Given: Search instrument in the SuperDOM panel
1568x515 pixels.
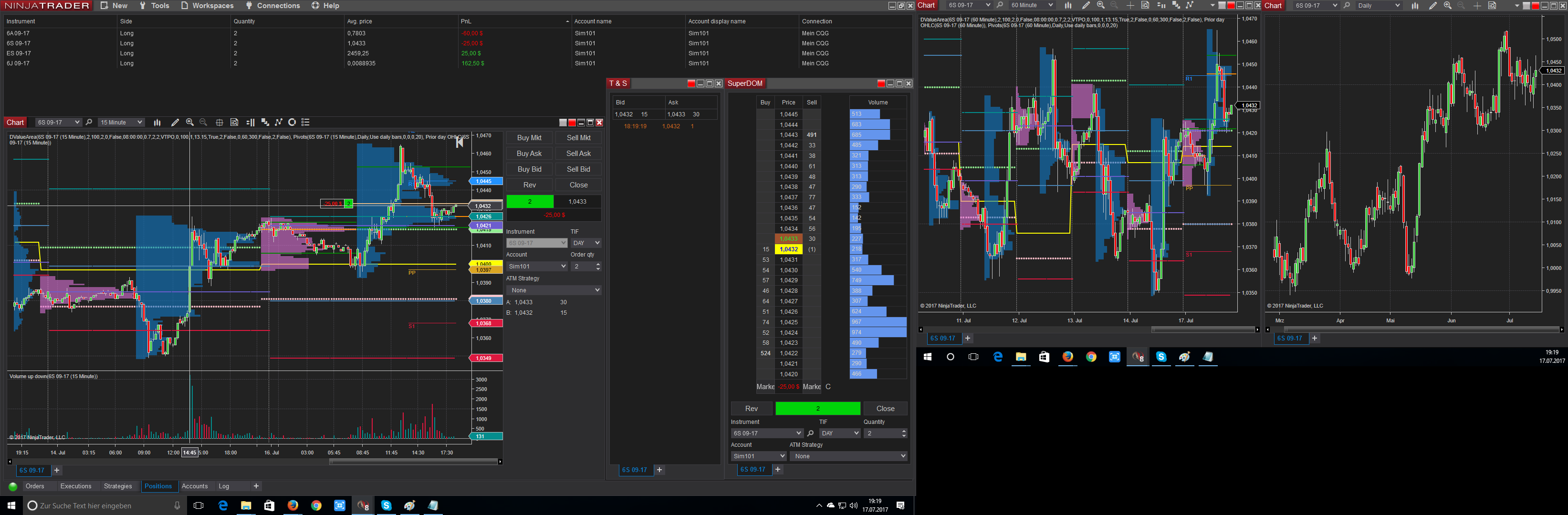Looking at the screenshot, I should pos(810,433).
